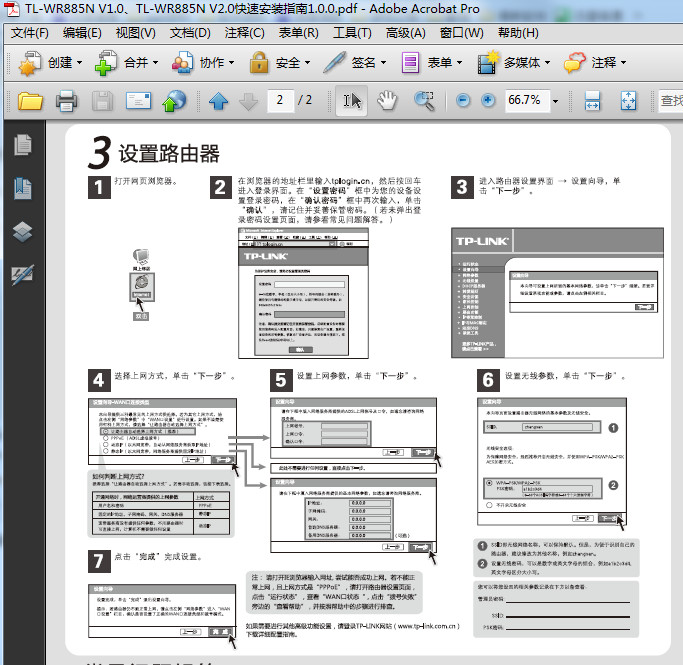Click the create PDF star icon
Image resolution: width=683 pixels, height=665 pixels.
30,63
